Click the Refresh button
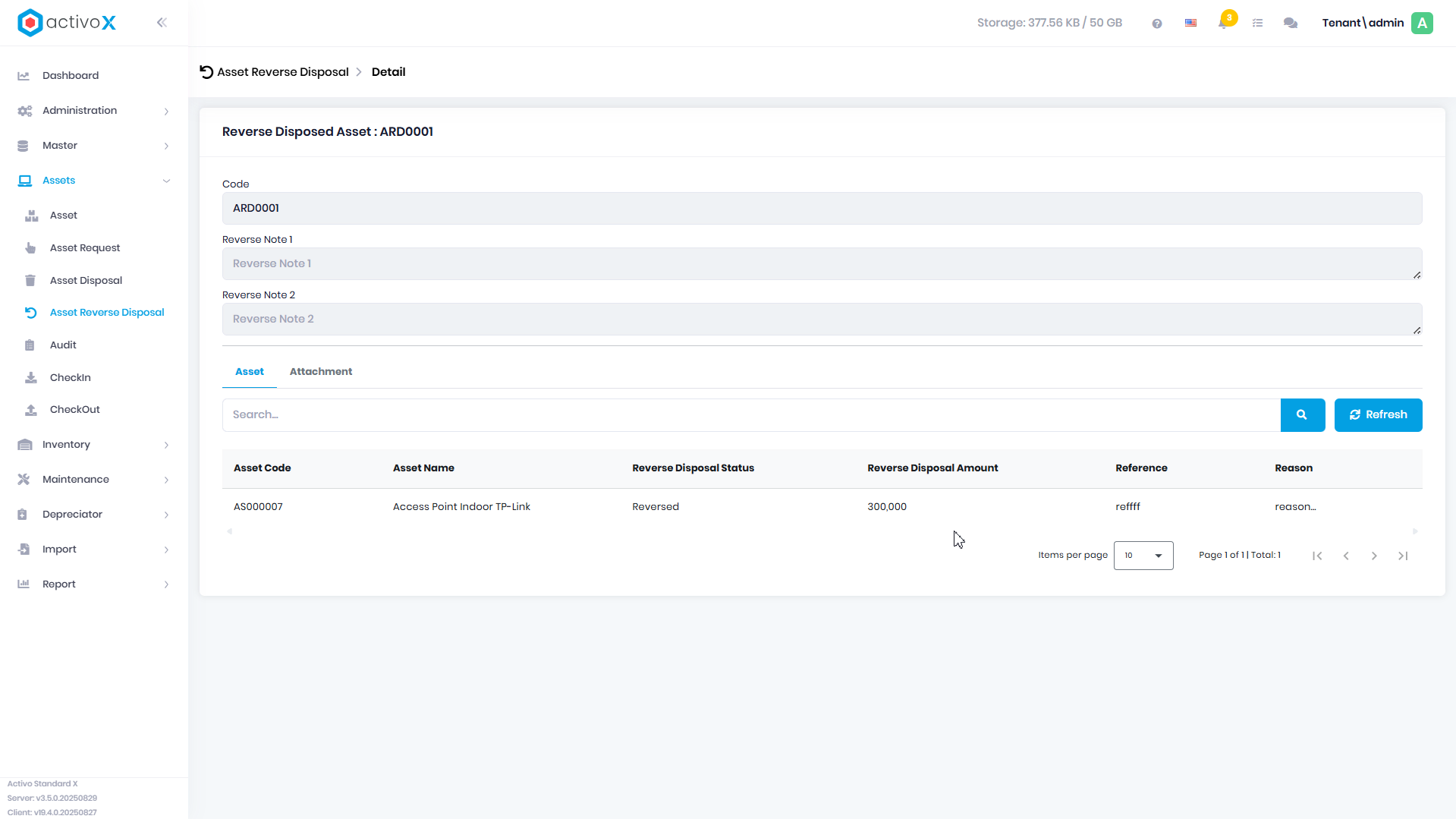Screen dimensions: 1456x819 (x=1378, y=415)
